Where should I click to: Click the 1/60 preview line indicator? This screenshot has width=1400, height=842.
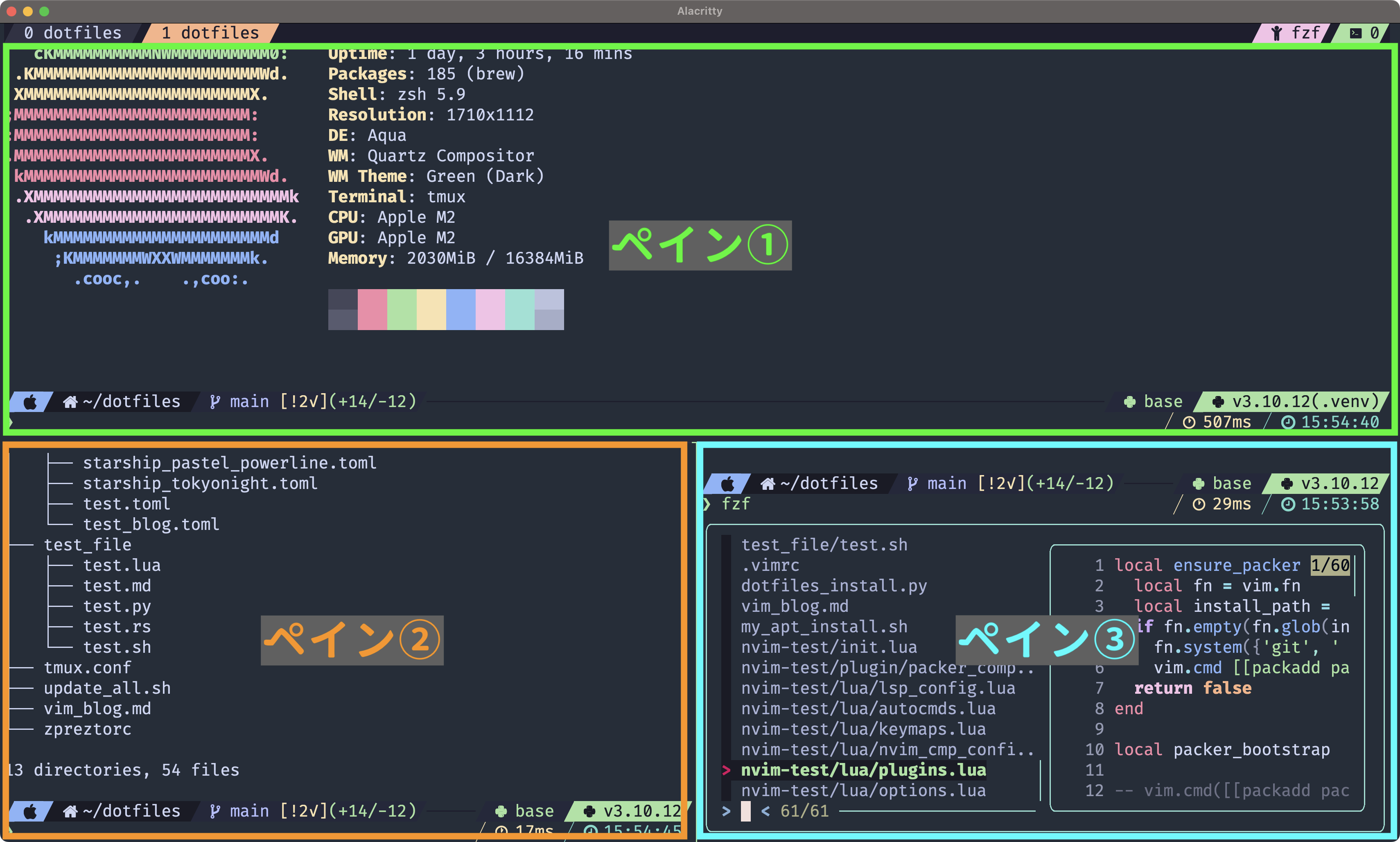point(1330,565)
